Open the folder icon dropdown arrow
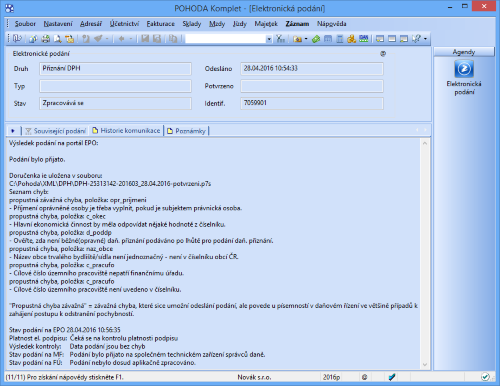500x386 pixels. [306, 39]
